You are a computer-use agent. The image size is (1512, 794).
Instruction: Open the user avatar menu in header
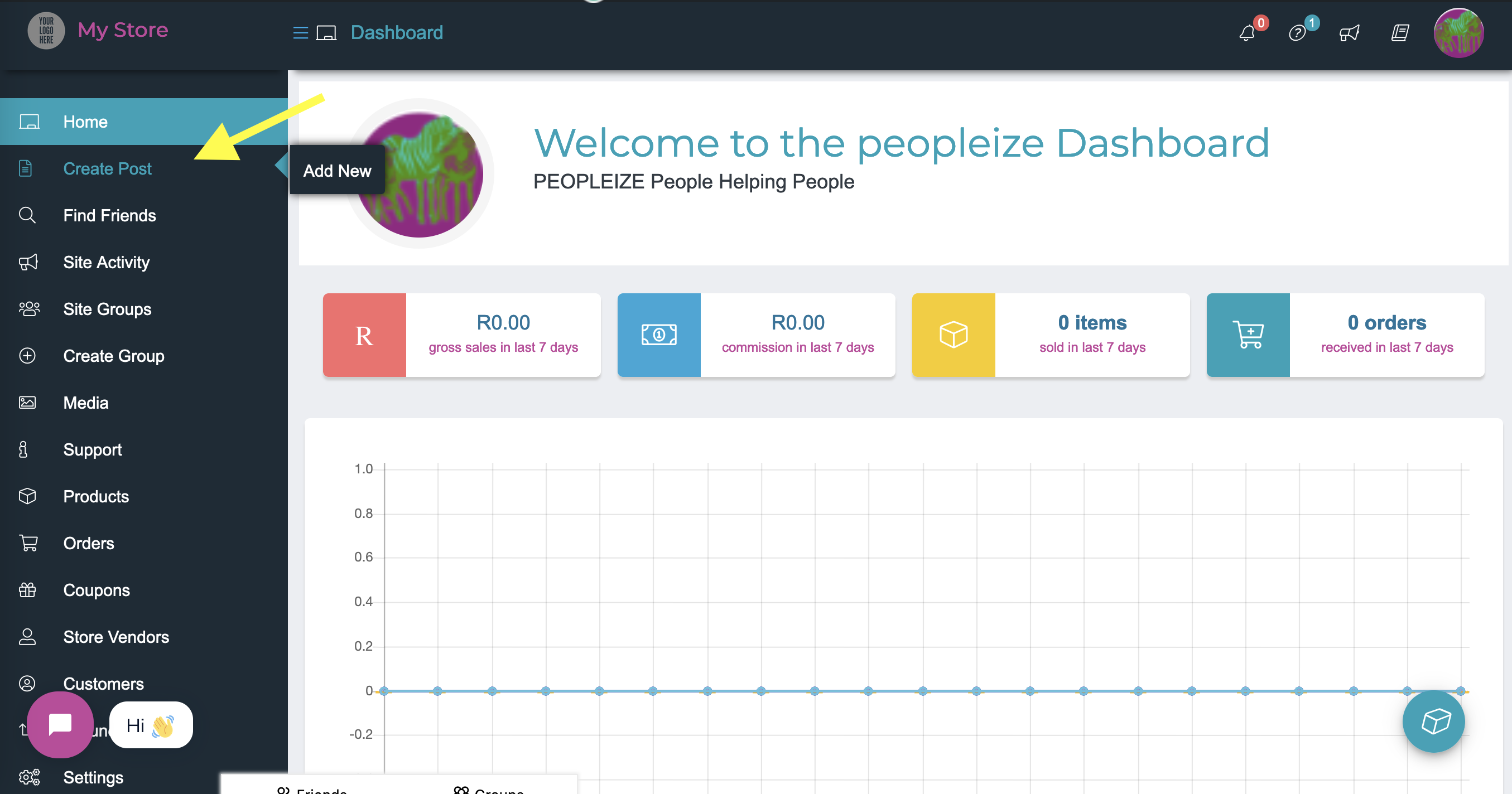pyautogui.click(x=1458, y=33)
